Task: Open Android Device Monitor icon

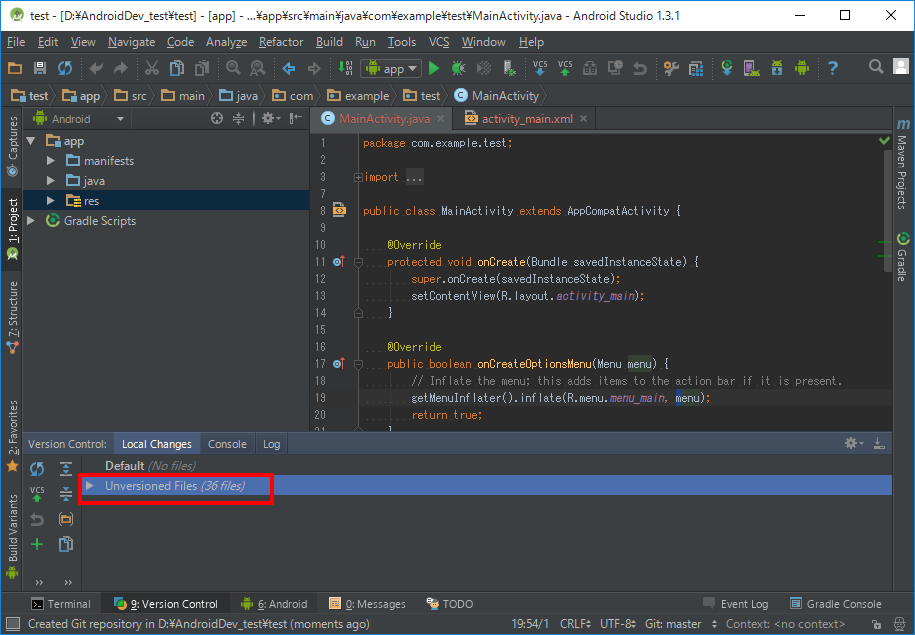Action: [x=802, y=68]
